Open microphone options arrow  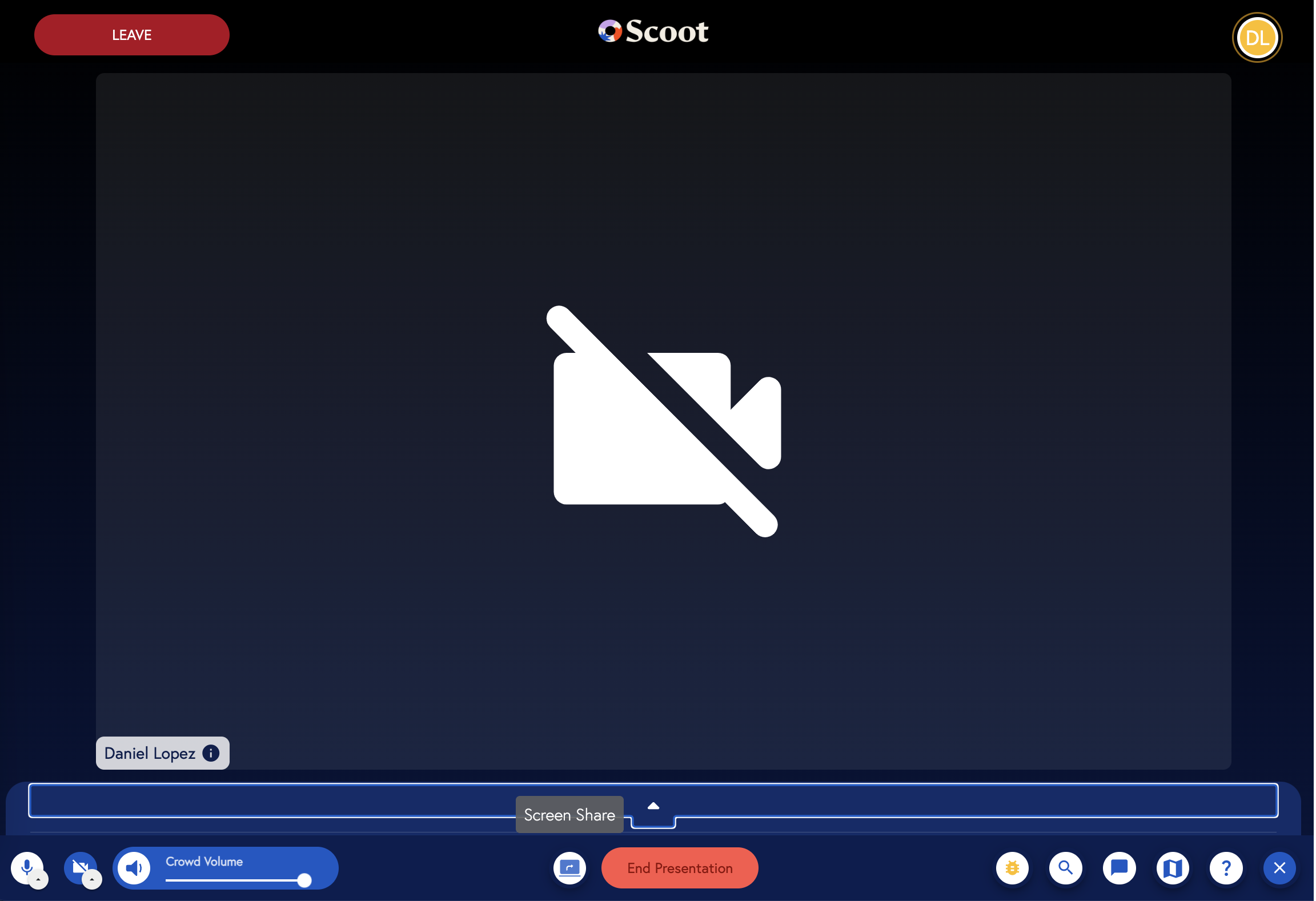38,880
